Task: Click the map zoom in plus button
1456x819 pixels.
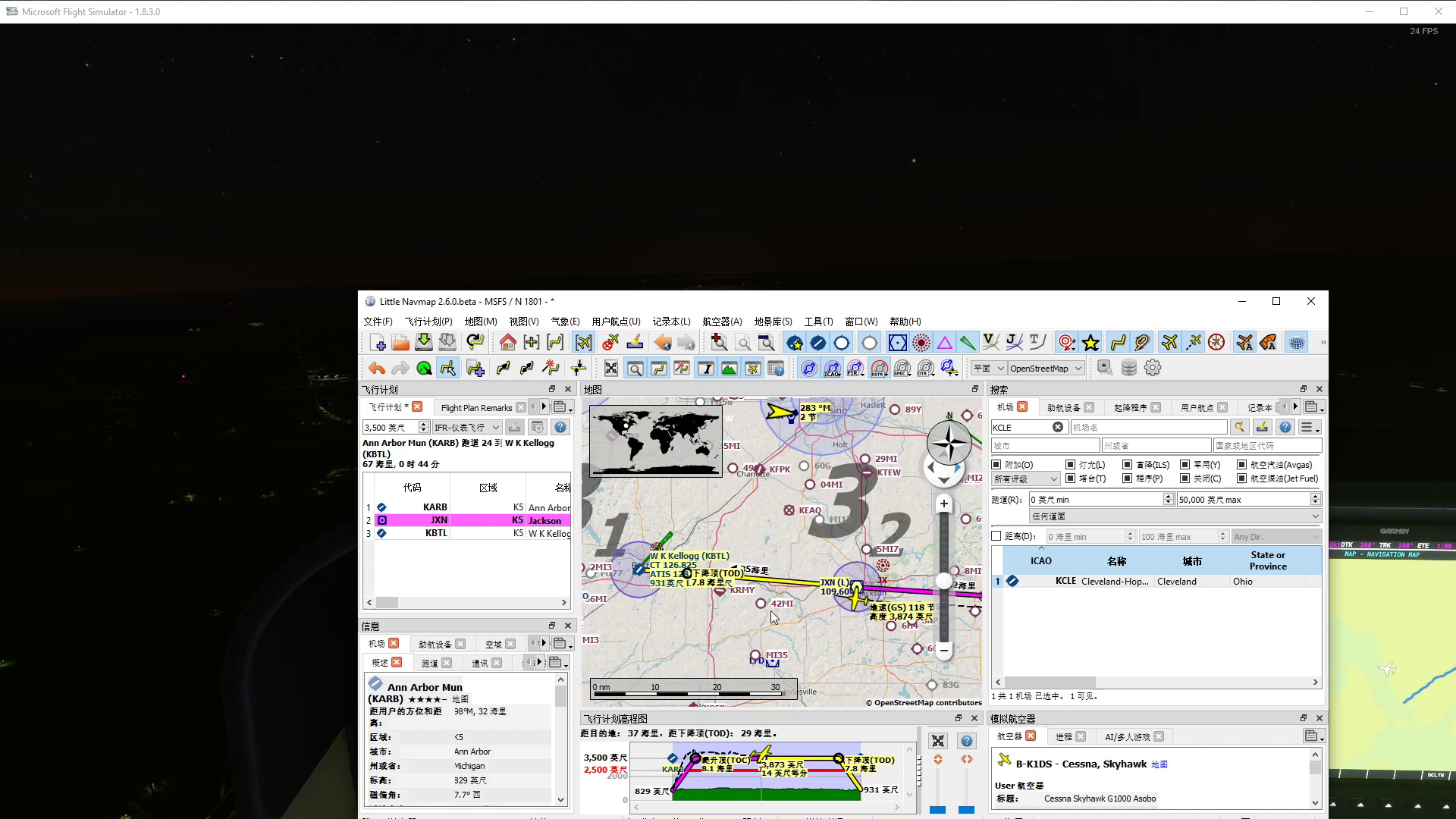Action: pos(943,504)
